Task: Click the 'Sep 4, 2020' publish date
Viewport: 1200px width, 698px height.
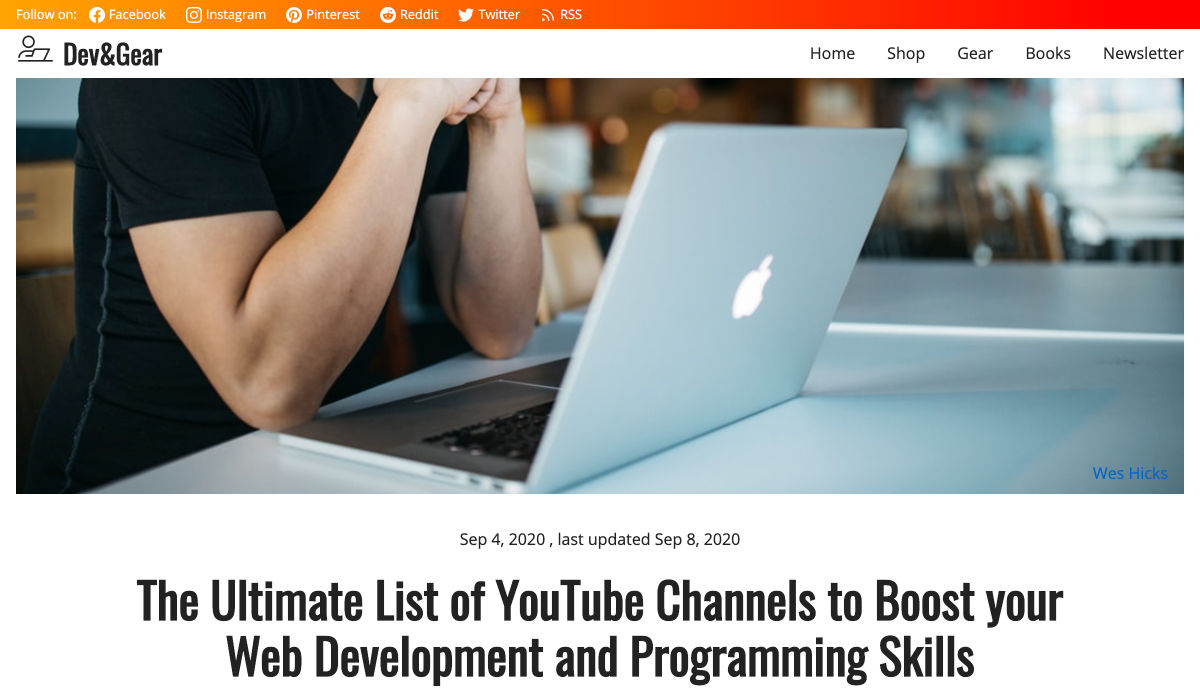Action: click(x=502, y=540)
